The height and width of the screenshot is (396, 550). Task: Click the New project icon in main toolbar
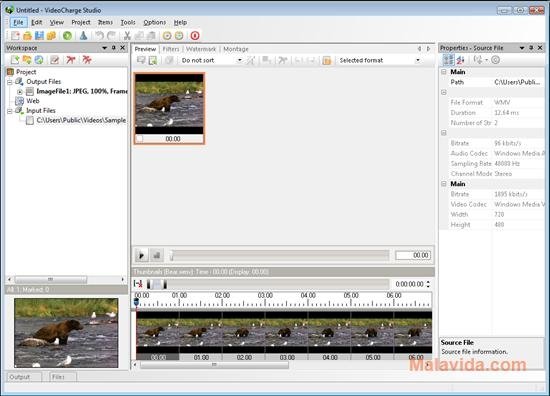tap(15, 35)
